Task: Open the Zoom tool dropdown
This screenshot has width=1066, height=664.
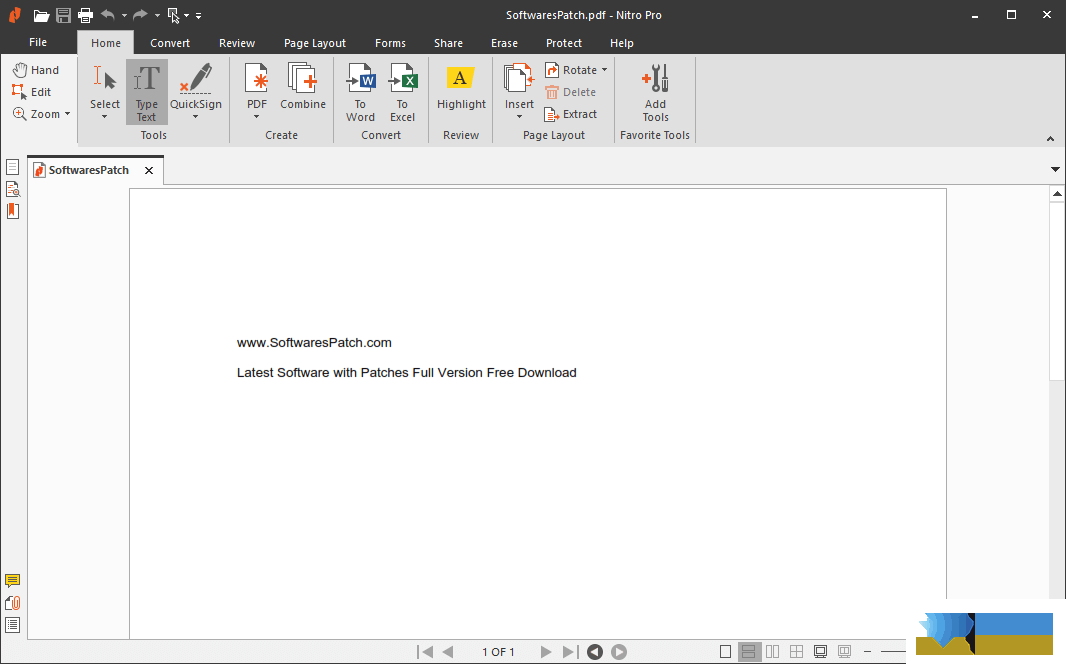Action: click(67, 114)
